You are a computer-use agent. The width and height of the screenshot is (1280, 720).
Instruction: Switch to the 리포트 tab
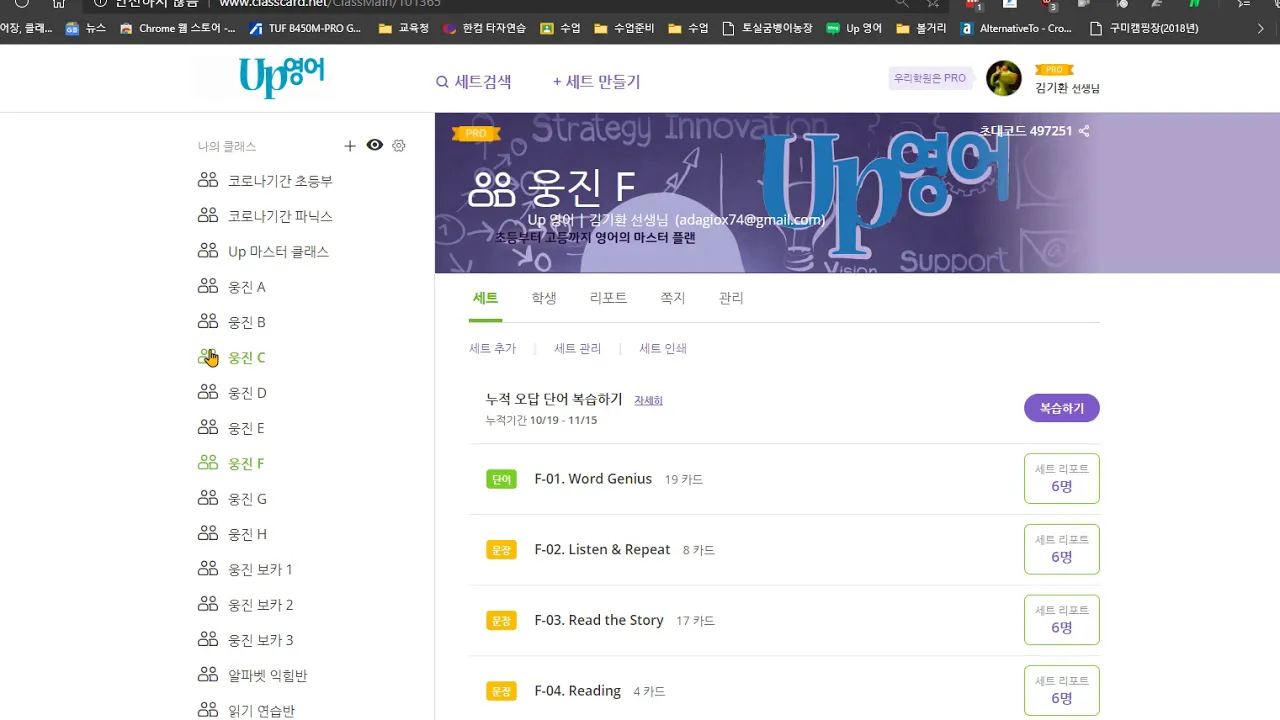[608, 298]
